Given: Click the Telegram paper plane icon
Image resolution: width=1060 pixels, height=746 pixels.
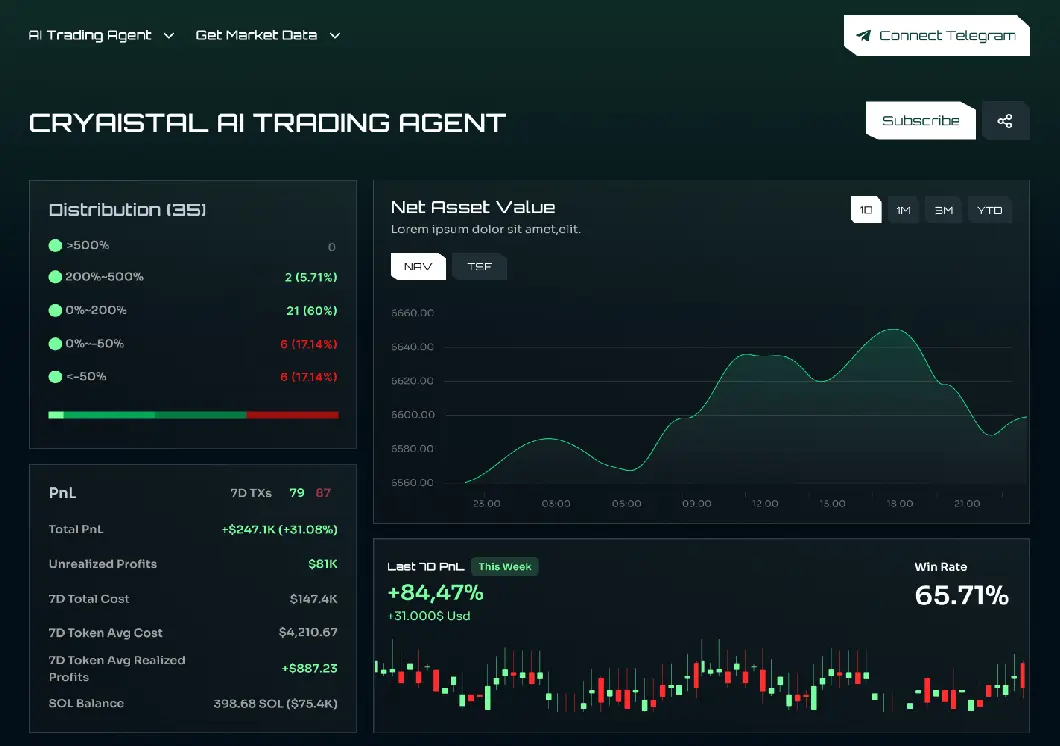Looking at the screenshot, I should [x=863, y=36].
